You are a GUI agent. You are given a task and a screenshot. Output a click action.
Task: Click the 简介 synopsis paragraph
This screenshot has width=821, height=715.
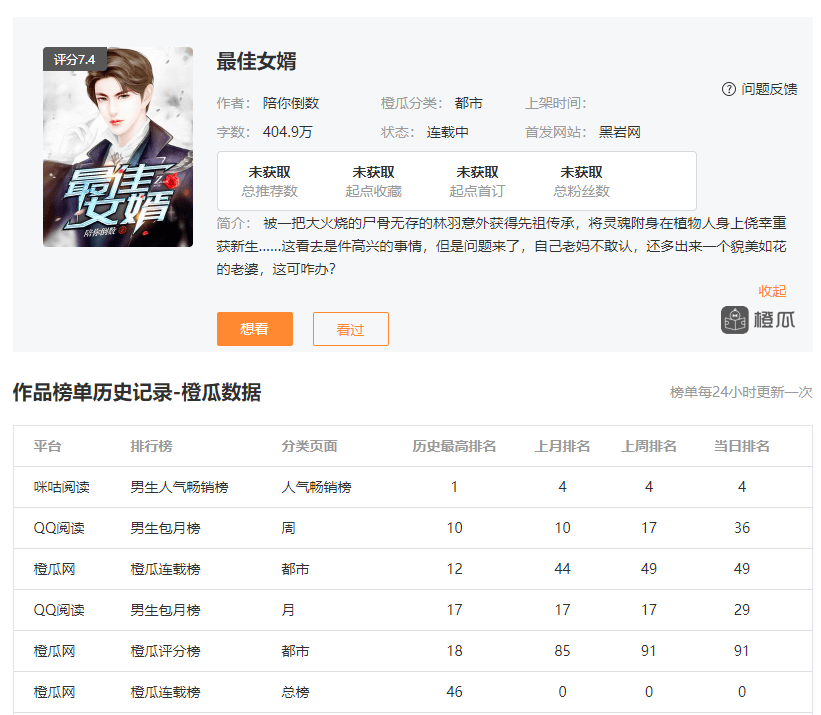[x=502, y=246]
